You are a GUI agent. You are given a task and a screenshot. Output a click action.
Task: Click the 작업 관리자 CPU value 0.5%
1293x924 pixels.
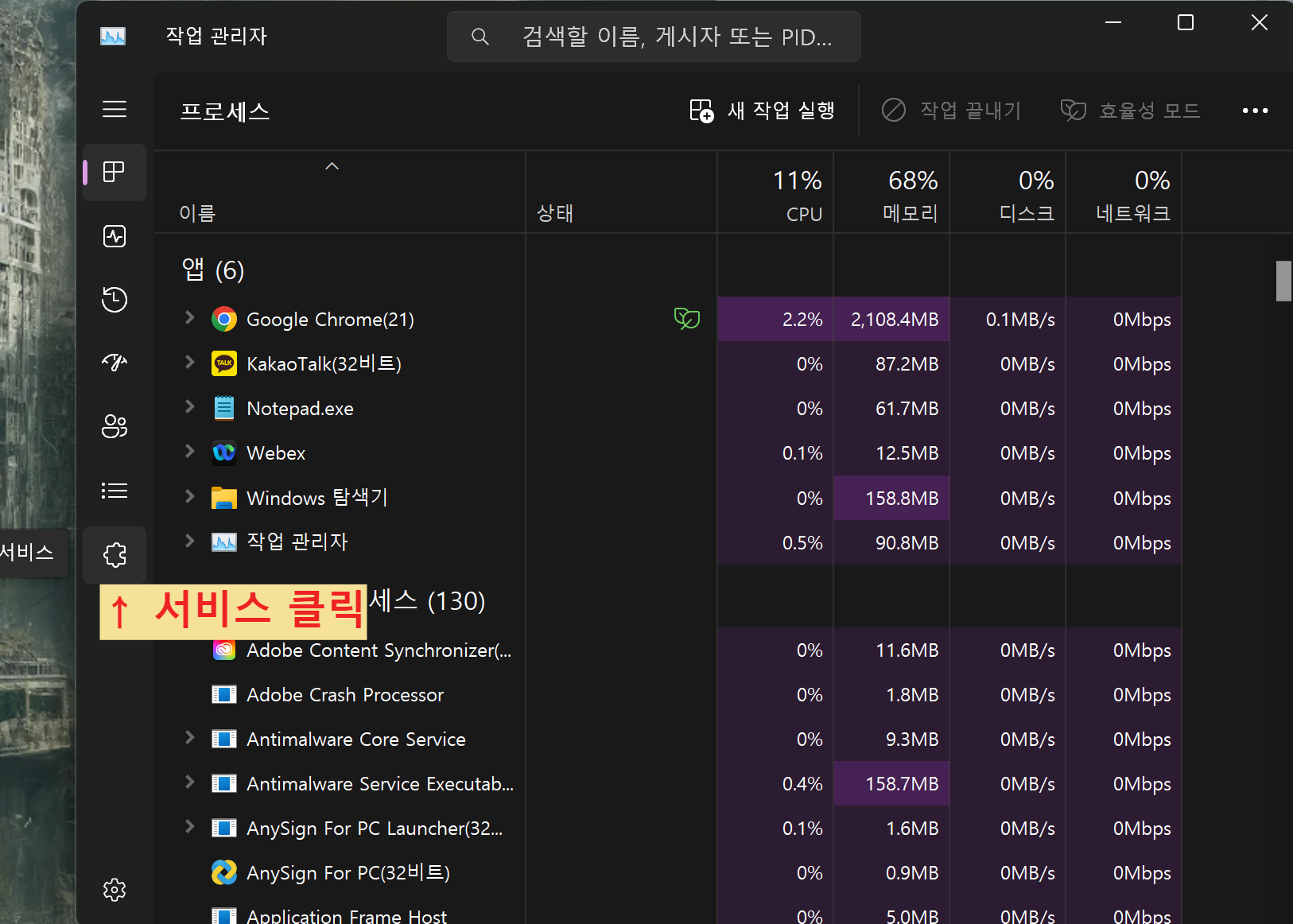[802, 543]
